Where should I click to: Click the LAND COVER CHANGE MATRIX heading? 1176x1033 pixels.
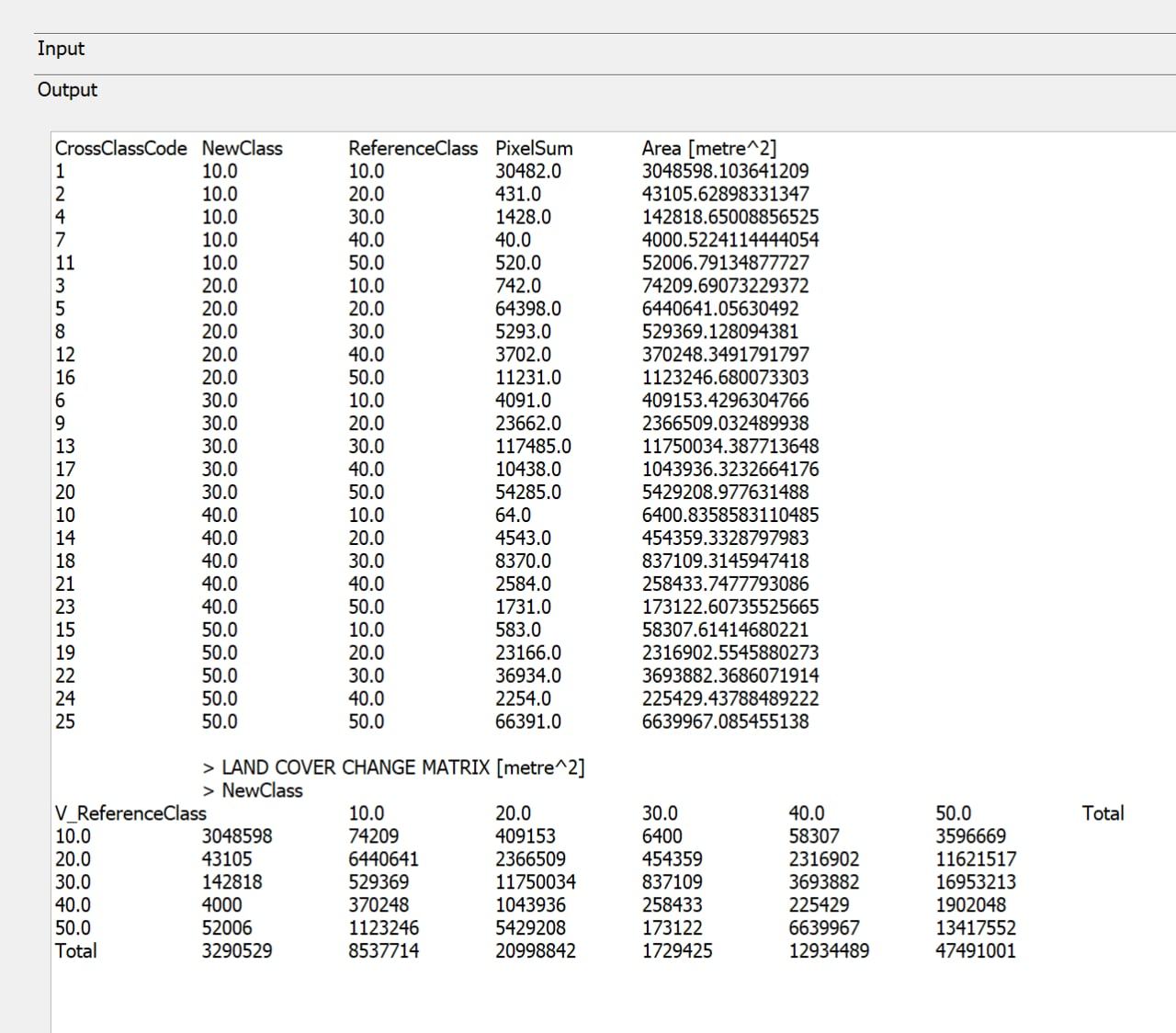pyautogui.click(x=402, y=767)
